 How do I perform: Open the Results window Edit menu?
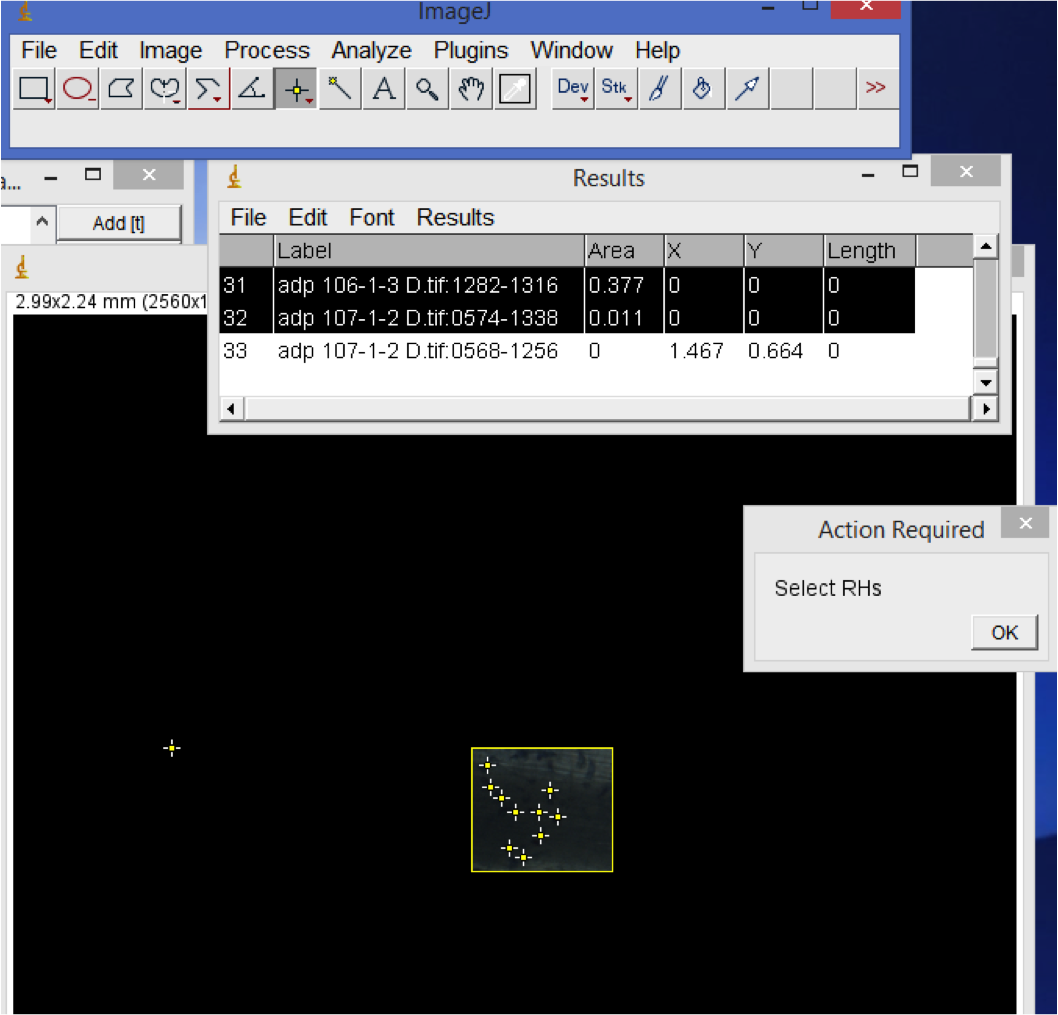coord(308,217)
